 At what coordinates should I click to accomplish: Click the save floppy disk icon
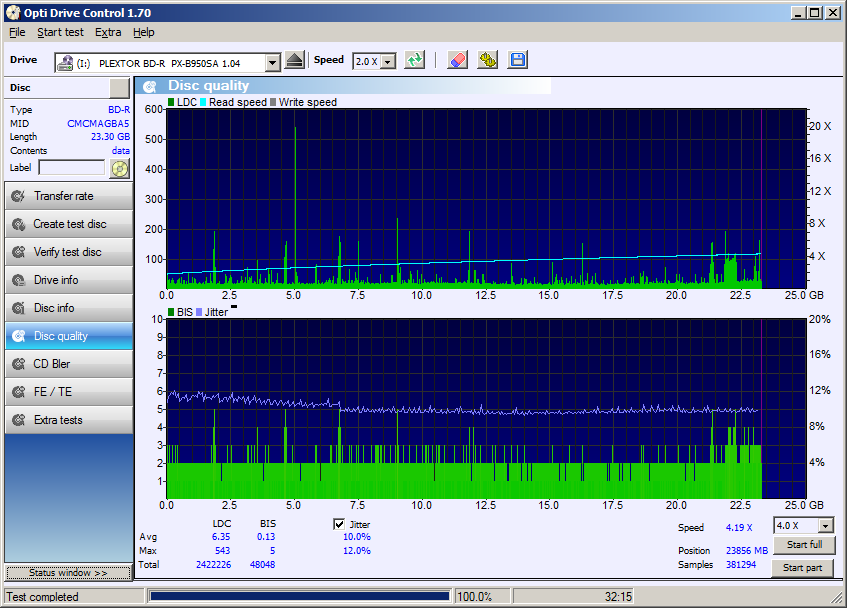click(517, 60)
